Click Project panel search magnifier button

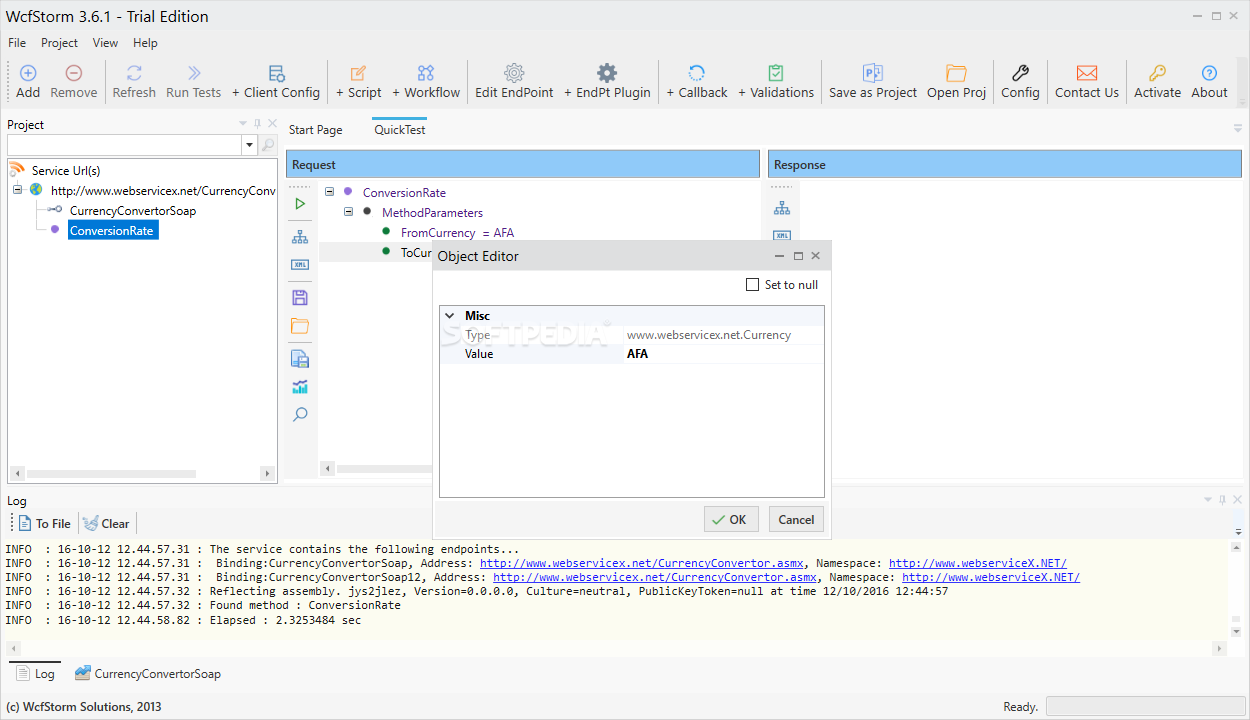[268, 146]
